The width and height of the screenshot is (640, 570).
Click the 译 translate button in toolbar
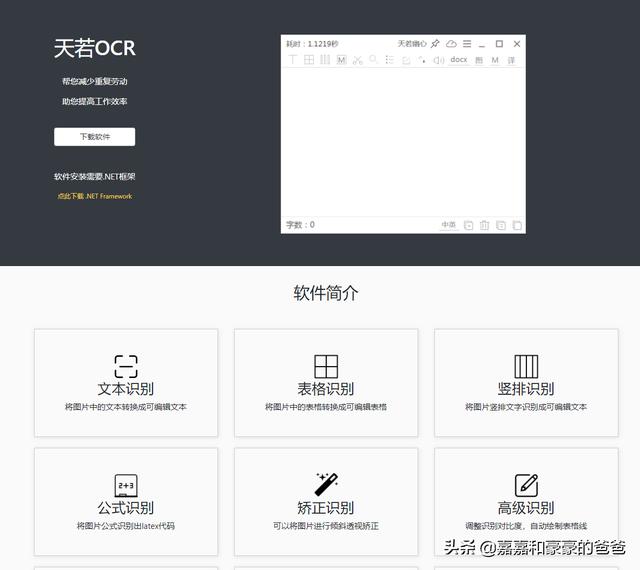point(511,60)
